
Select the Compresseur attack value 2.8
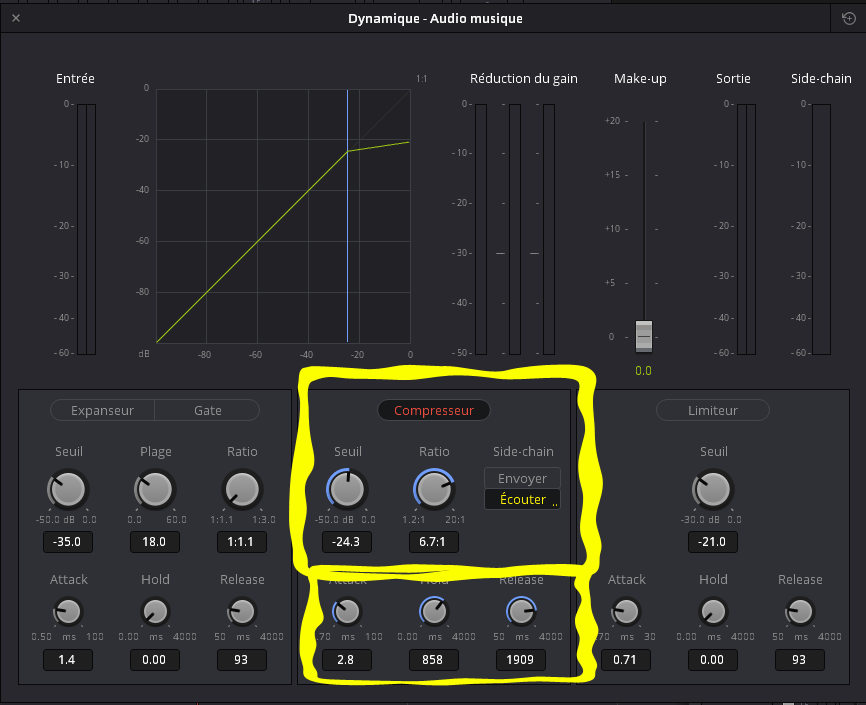347,660
